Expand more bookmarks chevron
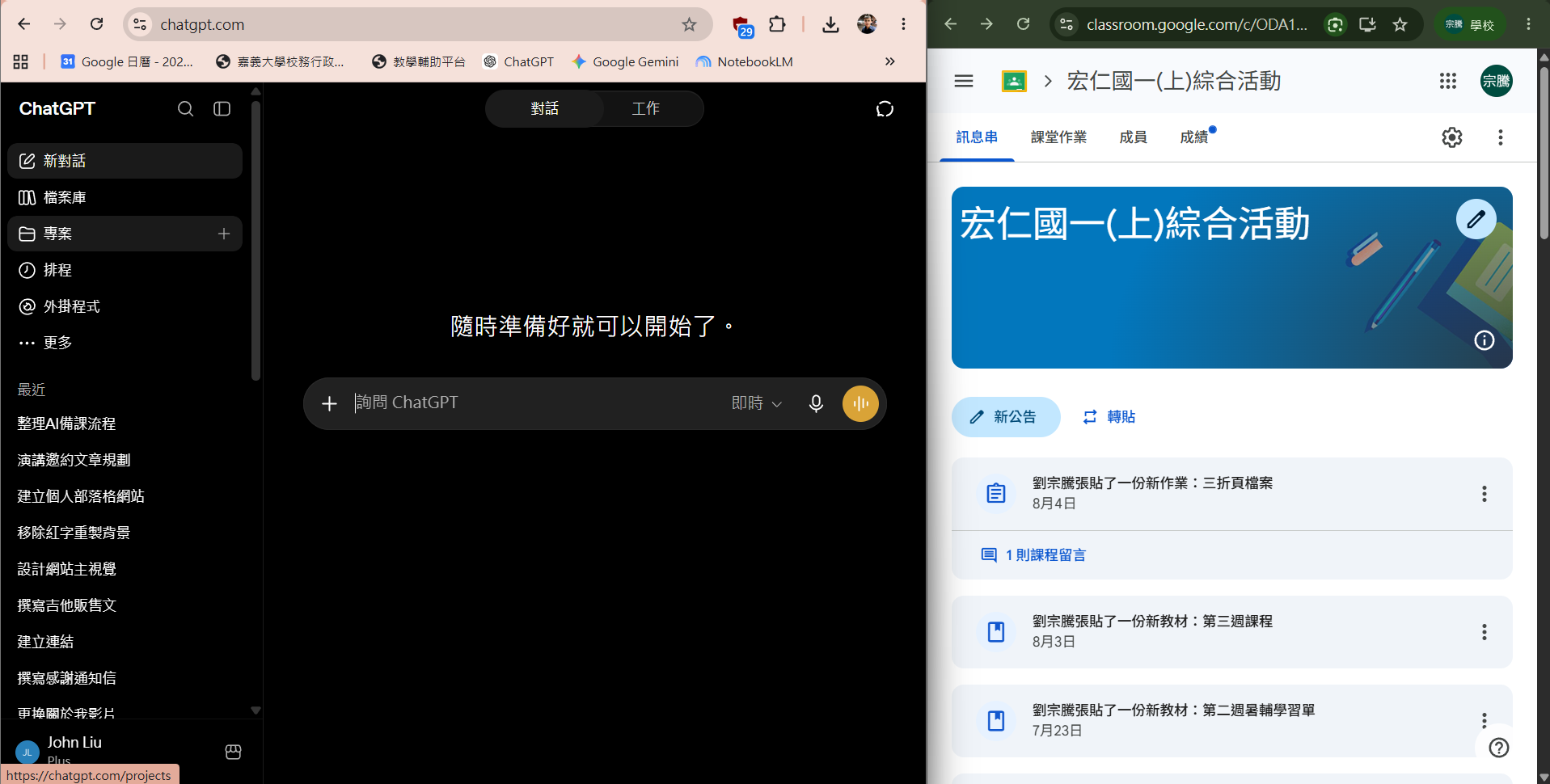Image resolution: width=1550 pixels, height=784 pixels. [889, 61]
